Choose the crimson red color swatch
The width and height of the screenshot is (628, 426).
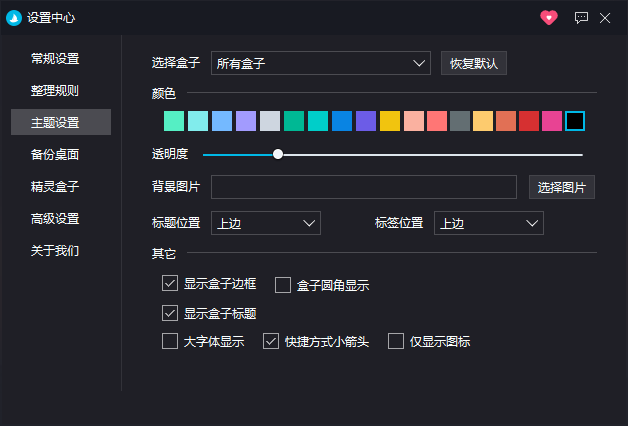click(x=529, y=121)
